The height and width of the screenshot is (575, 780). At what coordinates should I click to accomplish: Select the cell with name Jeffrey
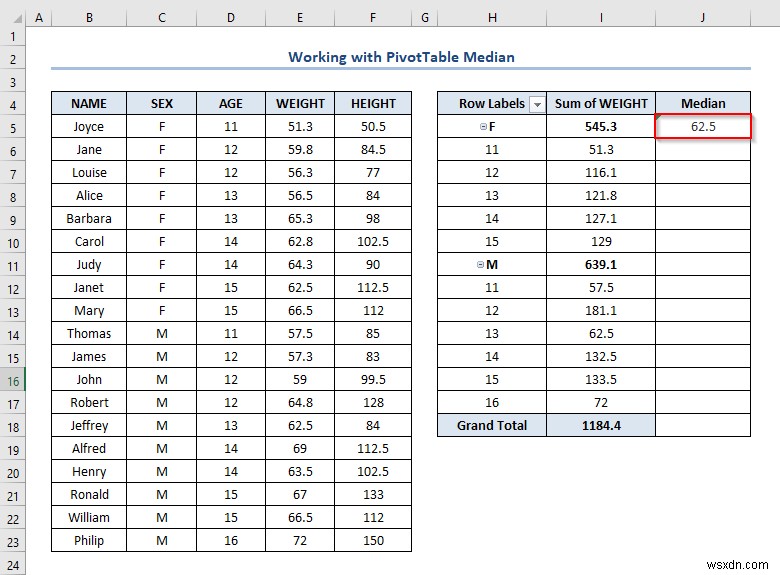pos(89,425)
